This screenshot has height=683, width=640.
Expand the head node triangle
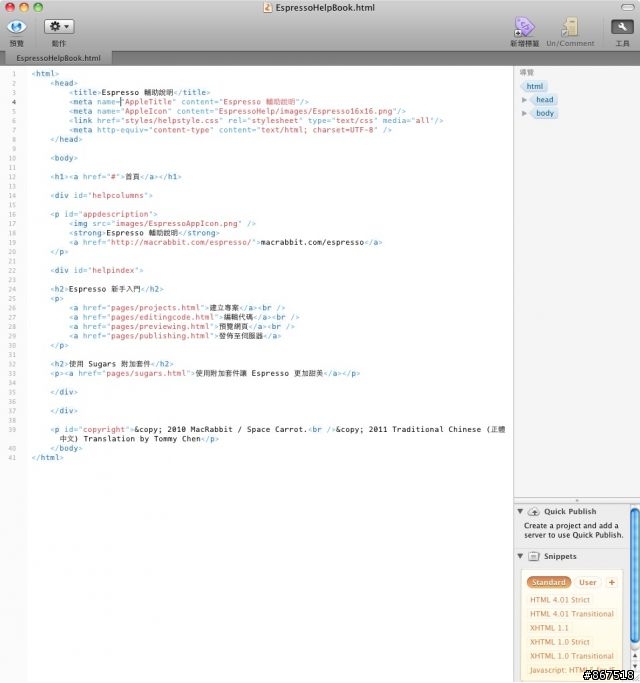tap(524, 100)
